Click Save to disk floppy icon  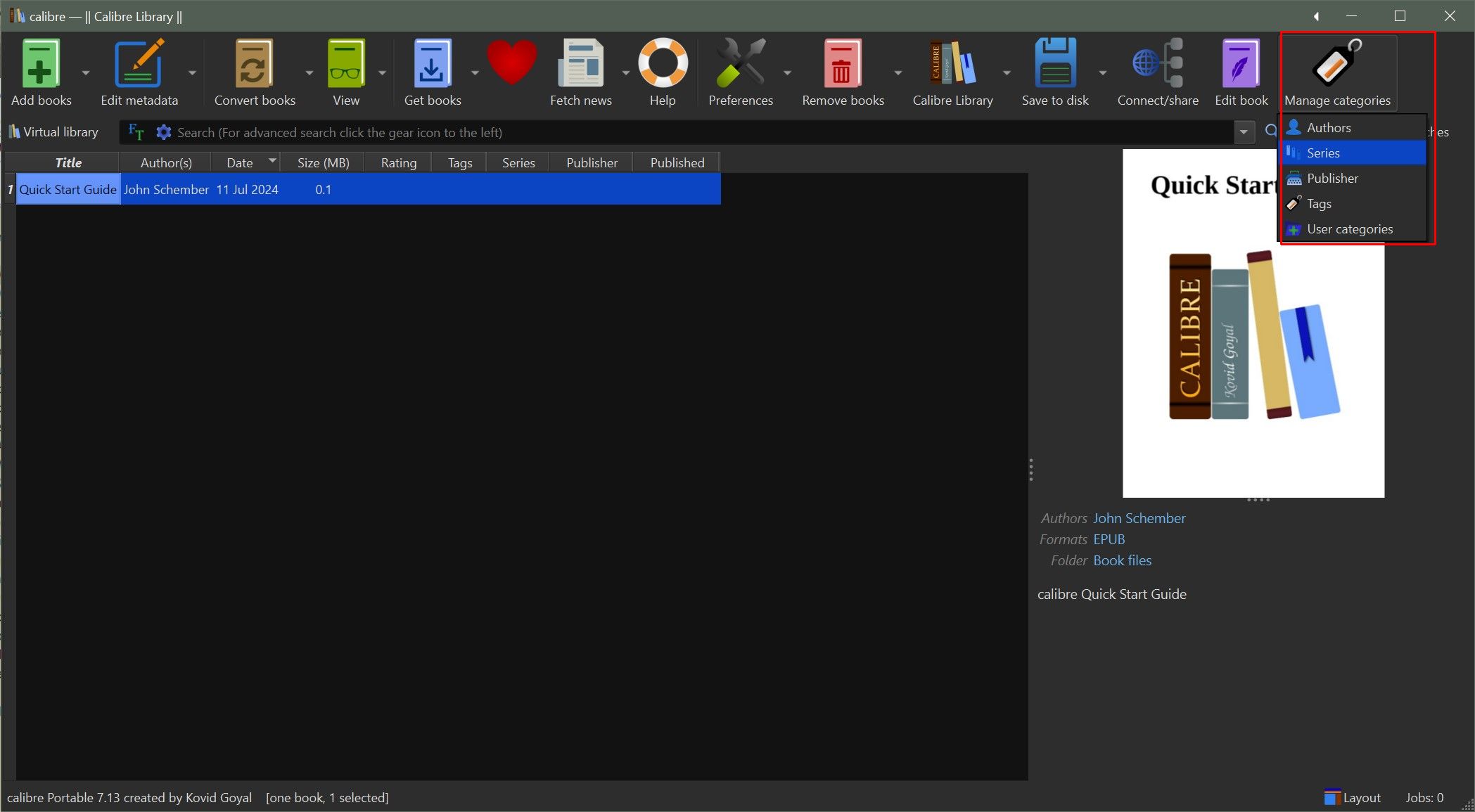pos(1054,65)
